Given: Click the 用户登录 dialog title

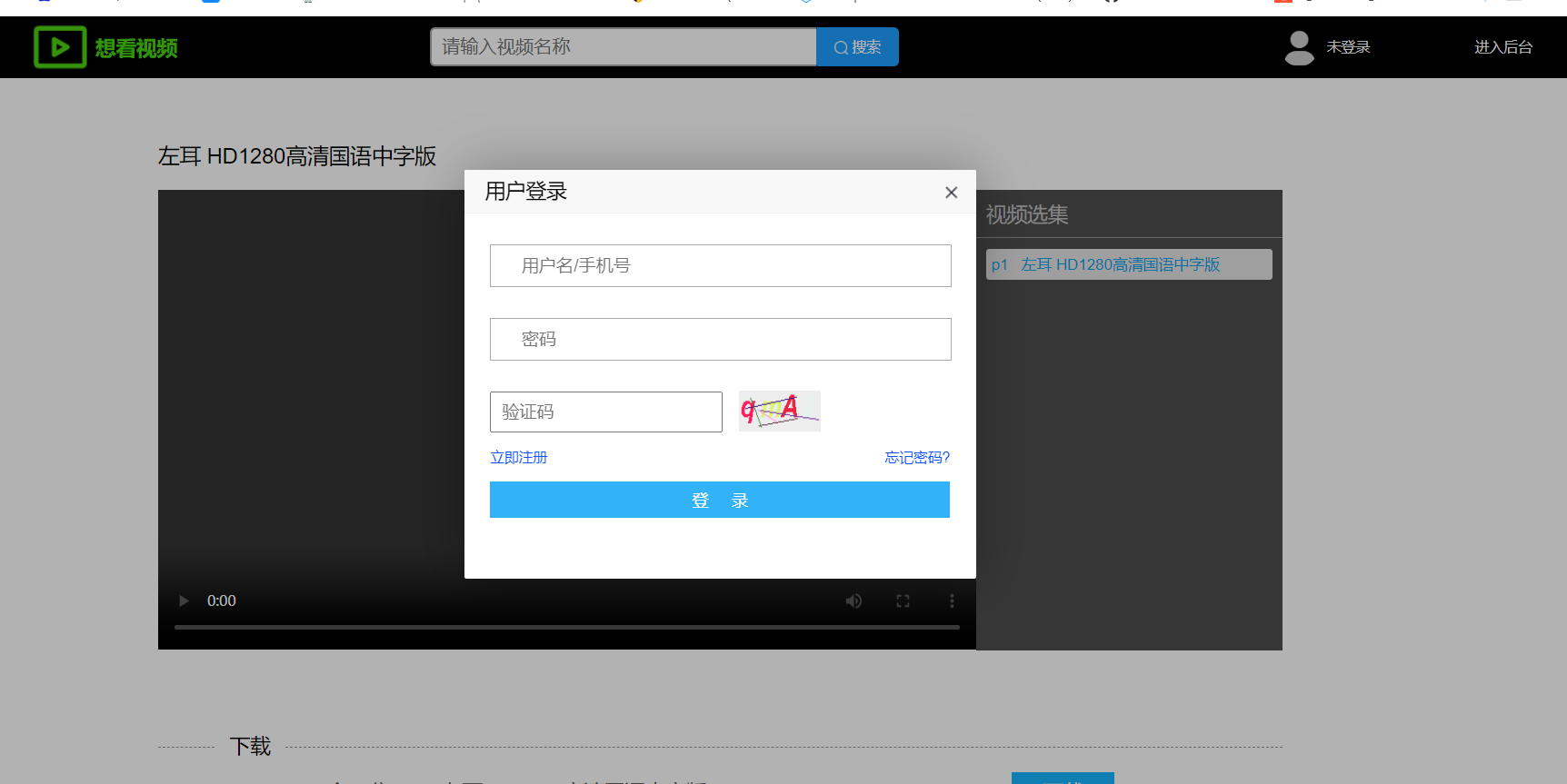Looking at the screenshot, I should [526, 192].
